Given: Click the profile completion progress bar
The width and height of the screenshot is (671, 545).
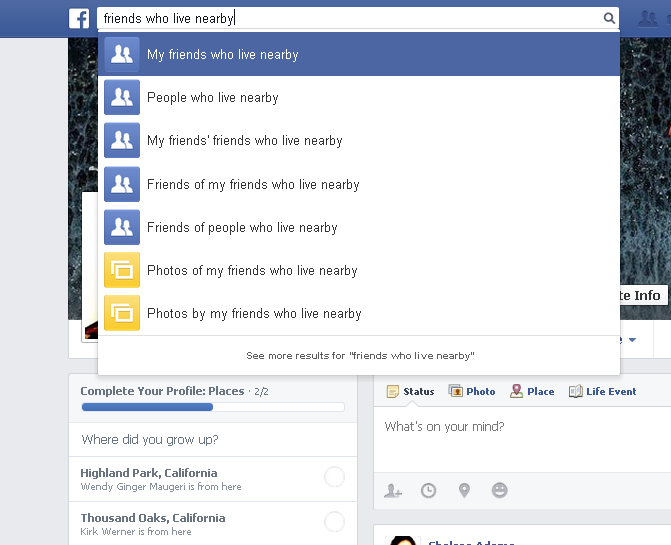Looking at the screenshot, I should [x=213, y=407].
